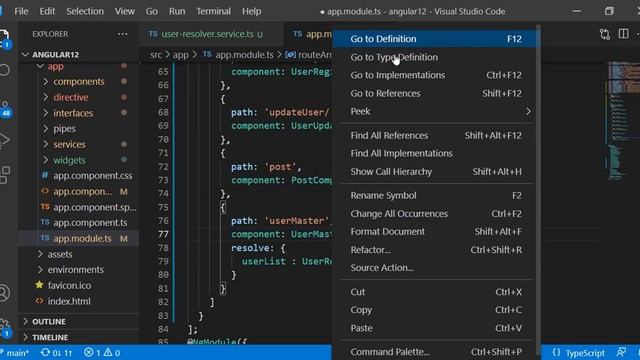Open index.html file
The height and width of the screenshot is (360, 640).
[x=79, y=301]
